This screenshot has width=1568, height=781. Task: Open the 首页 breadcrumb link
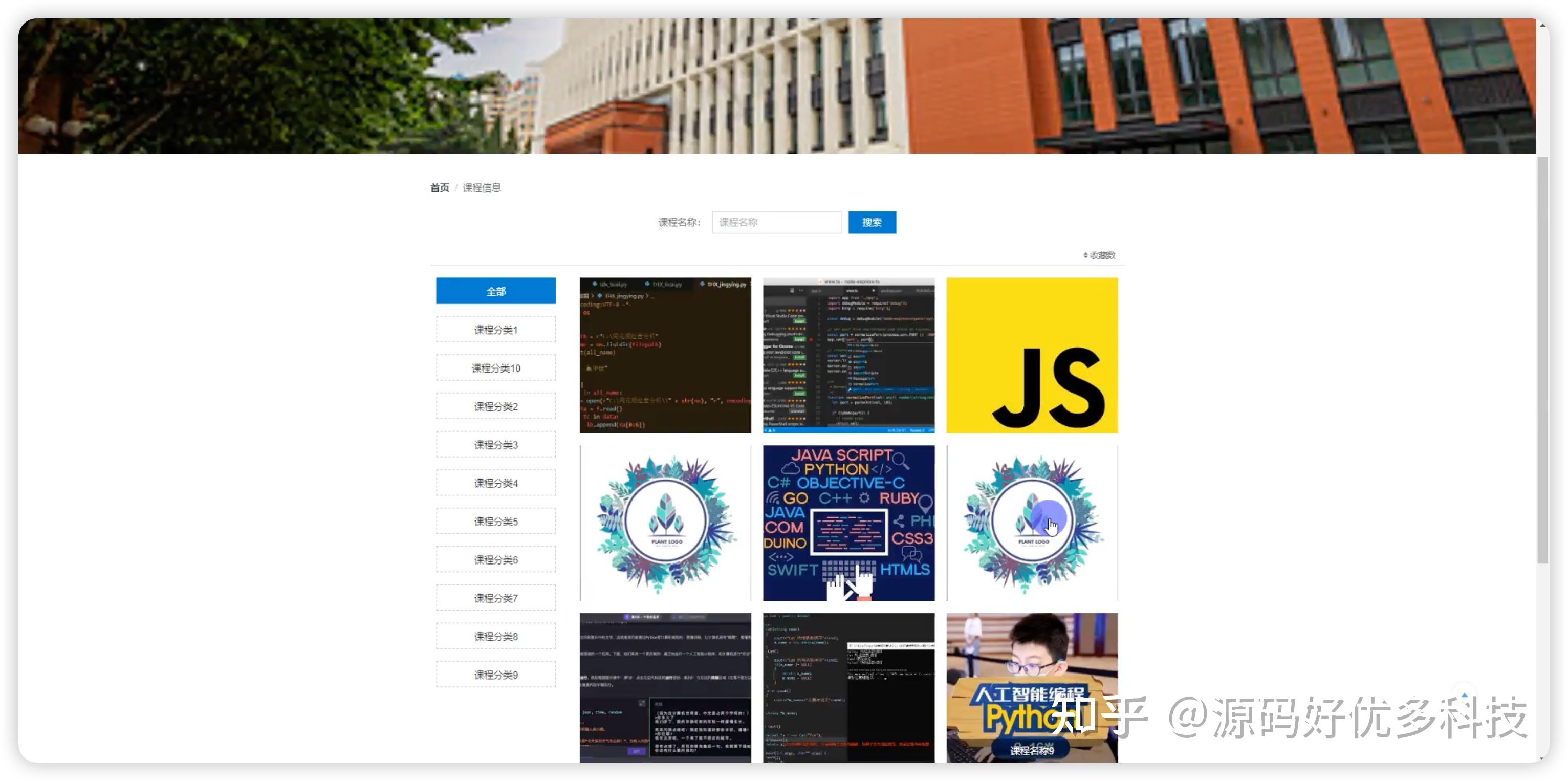440,187
